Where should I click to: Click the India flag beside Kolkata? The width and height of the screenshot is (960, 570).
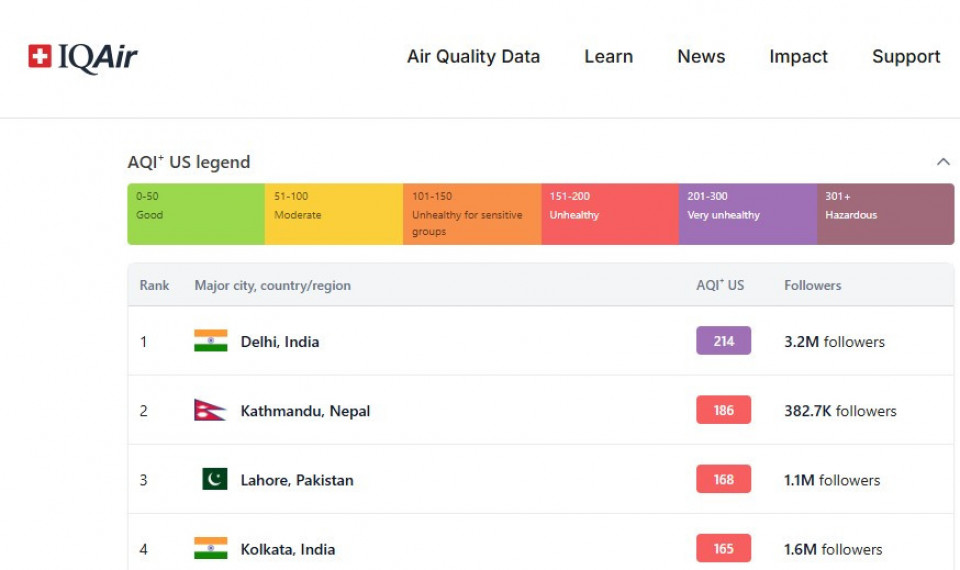click(x=210, y=548)
